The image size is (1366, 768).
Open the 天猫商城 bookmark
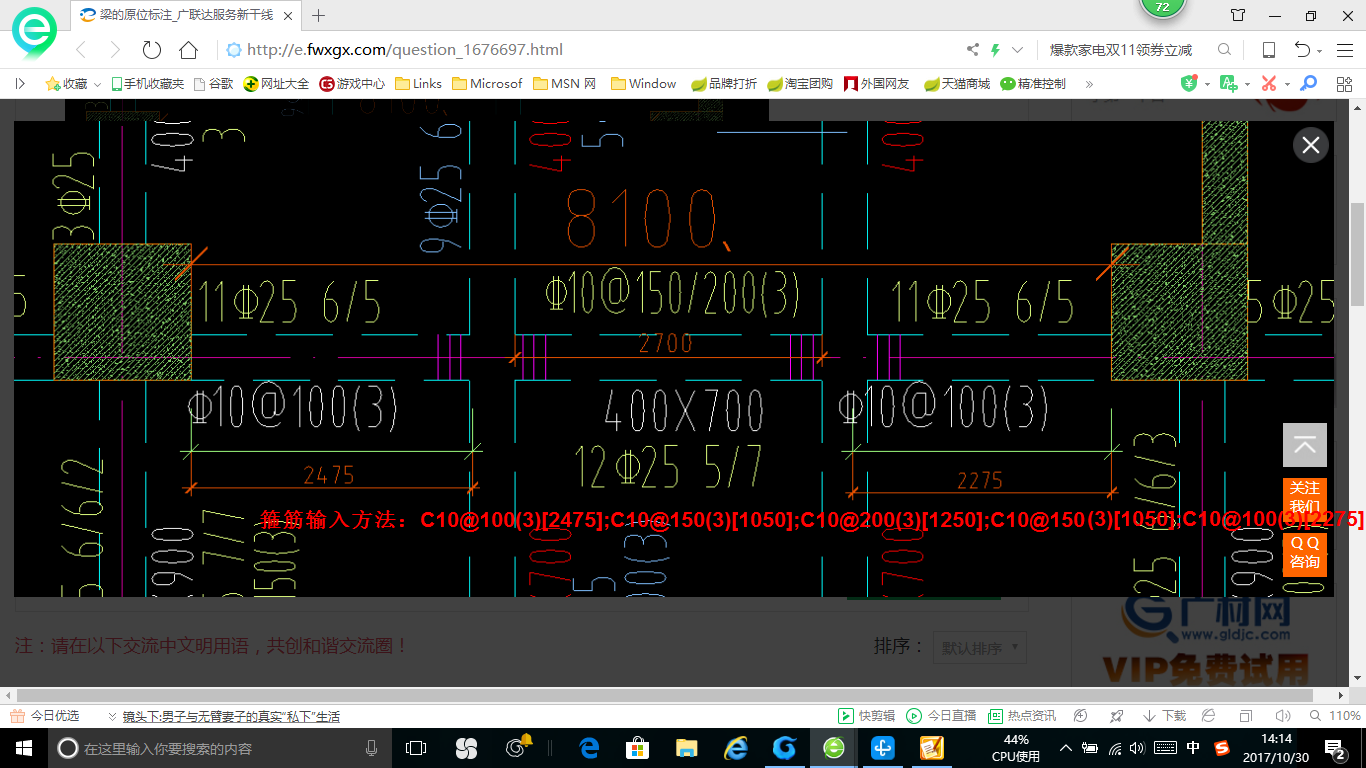tap(956, 84)
